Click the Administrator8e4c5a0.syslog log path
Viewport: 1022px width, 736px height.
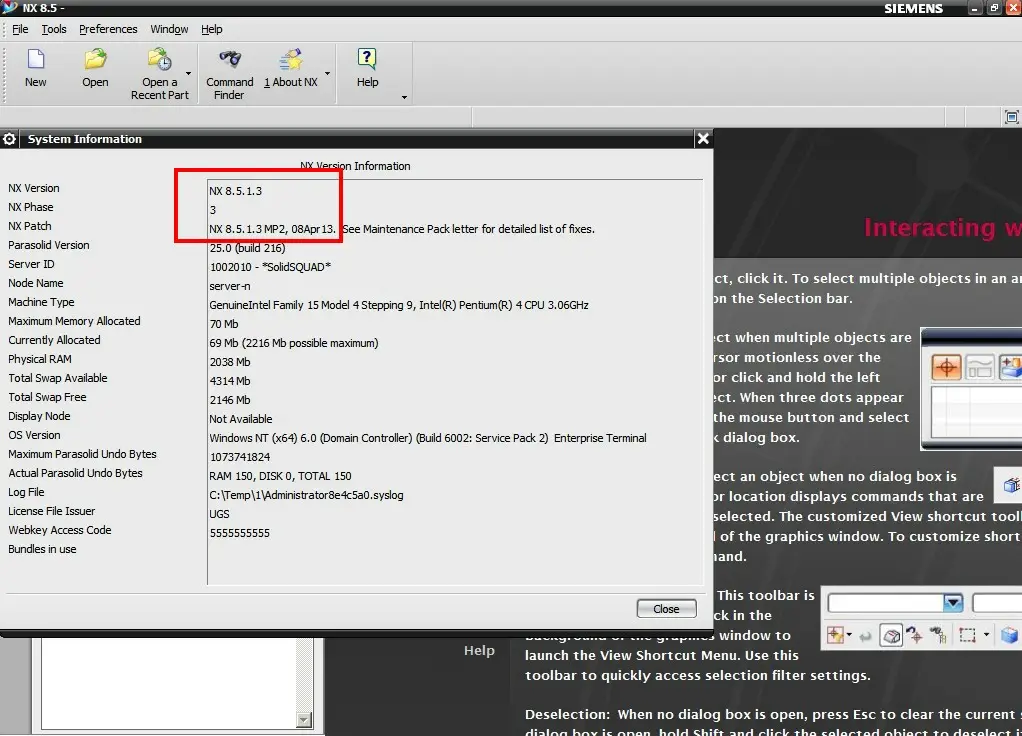(306, 495)
